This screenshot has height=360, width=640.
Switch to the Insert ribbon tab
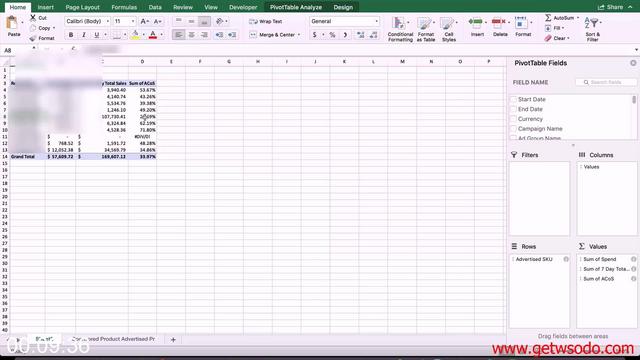[45, 7]
